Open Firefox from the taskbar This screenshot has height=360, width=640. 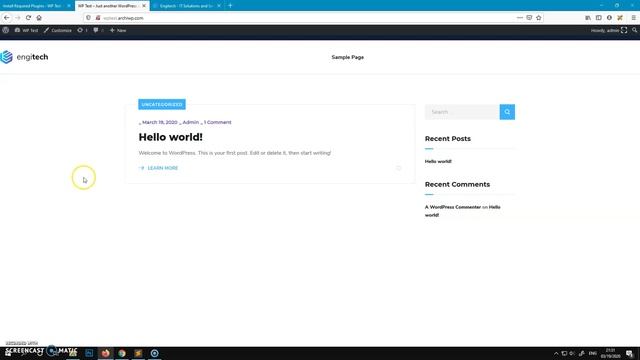tap(105, 353)
